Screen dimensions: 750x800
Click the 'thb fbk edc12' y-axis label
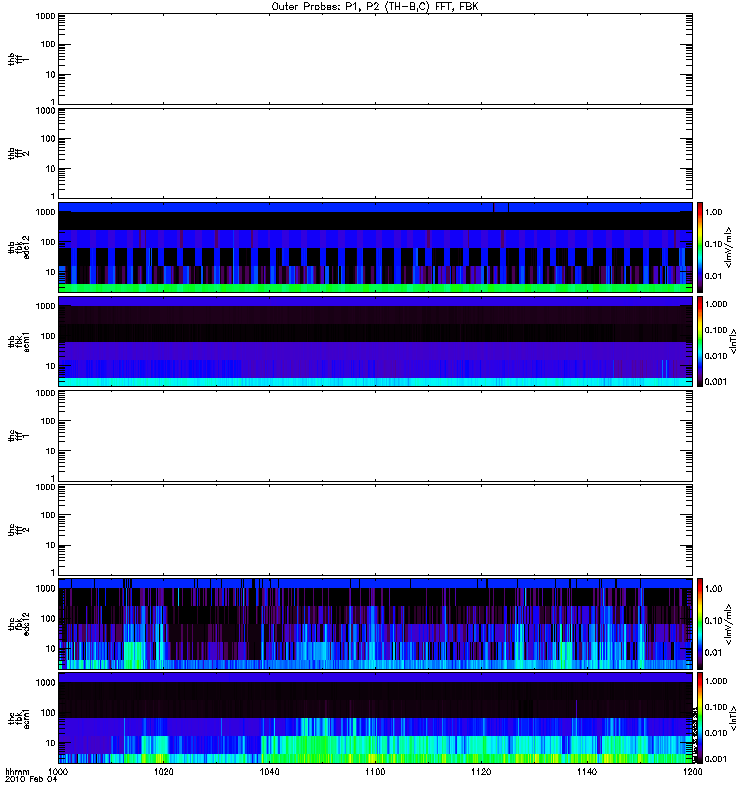[x=19, y=247]
